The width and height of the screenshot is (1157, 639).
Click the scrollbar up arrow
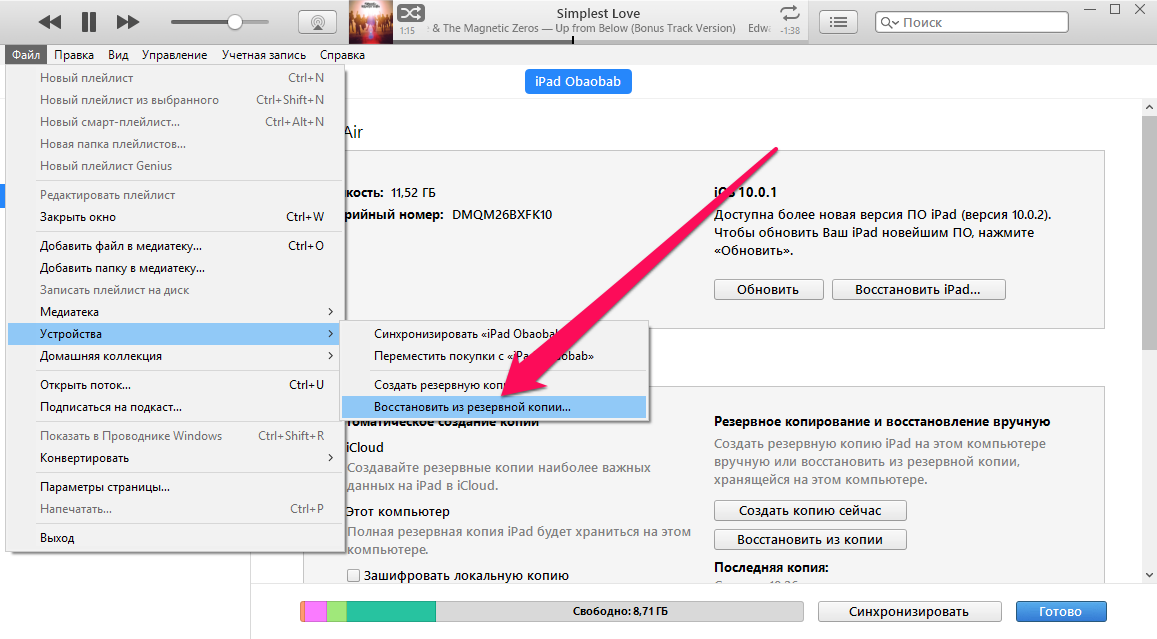point(1149,107)
